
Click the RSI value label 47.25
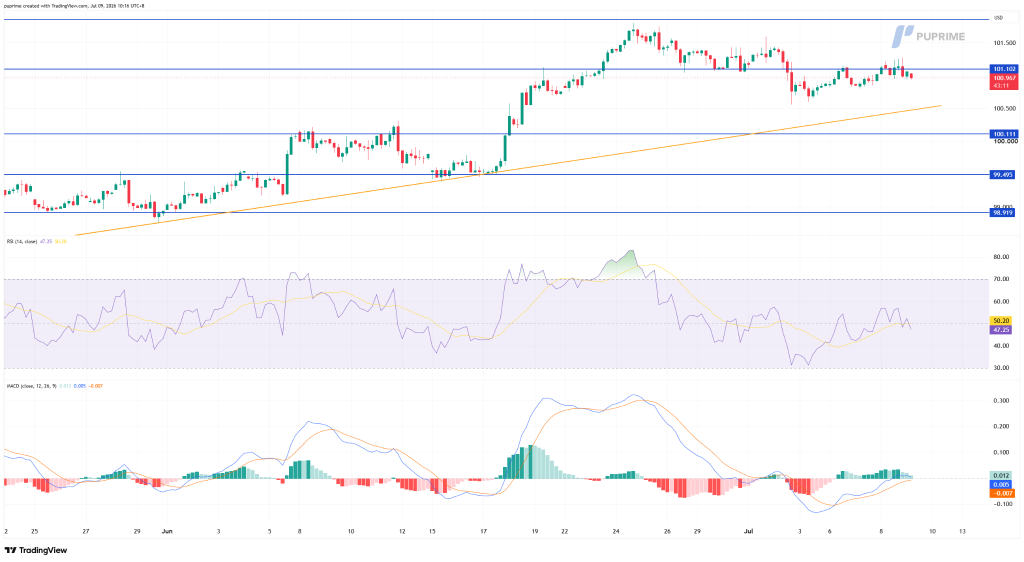[1001, 330]
